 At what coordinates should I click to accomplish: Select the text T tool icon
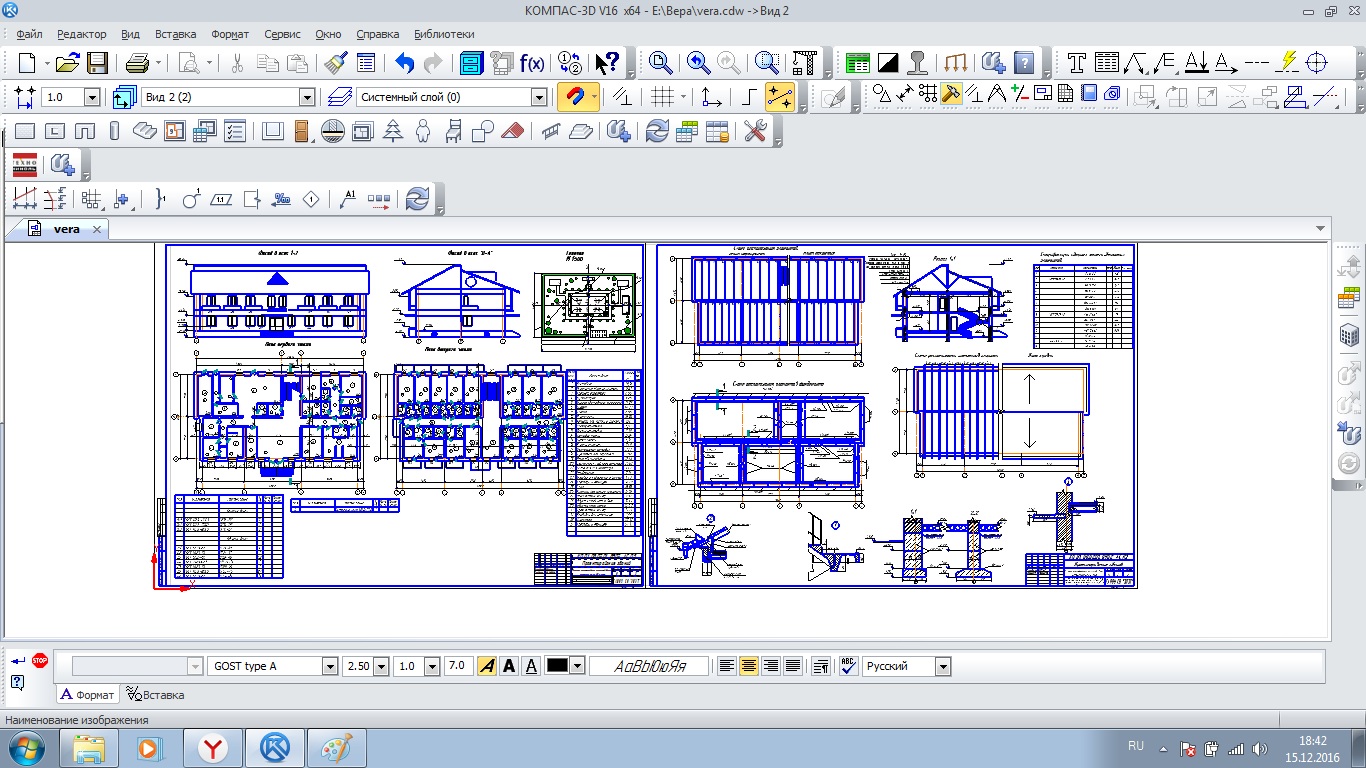tap(1076, 63)
